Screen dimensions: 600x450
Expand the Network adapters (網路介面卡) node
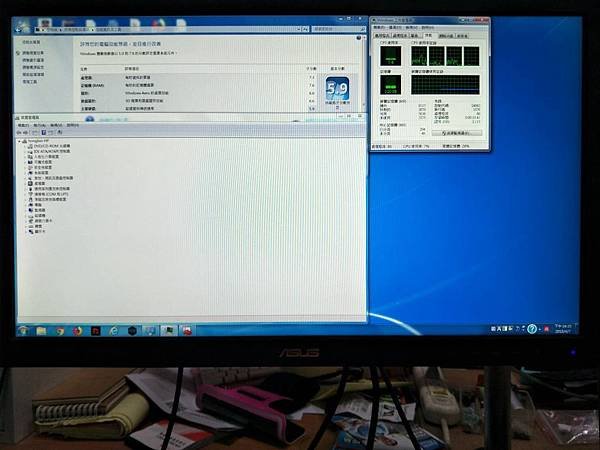point(25,221)
